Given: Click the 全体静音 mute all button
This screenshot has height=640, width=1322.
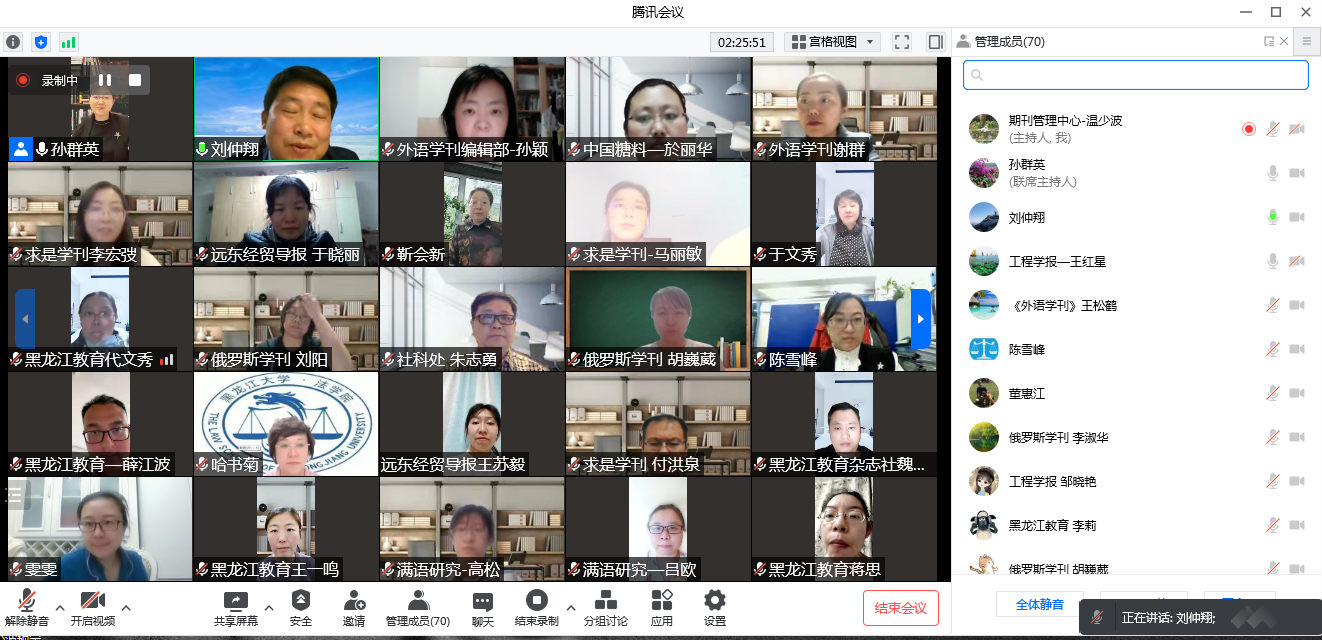Looking at the screenshot, I should point(1039,604).
